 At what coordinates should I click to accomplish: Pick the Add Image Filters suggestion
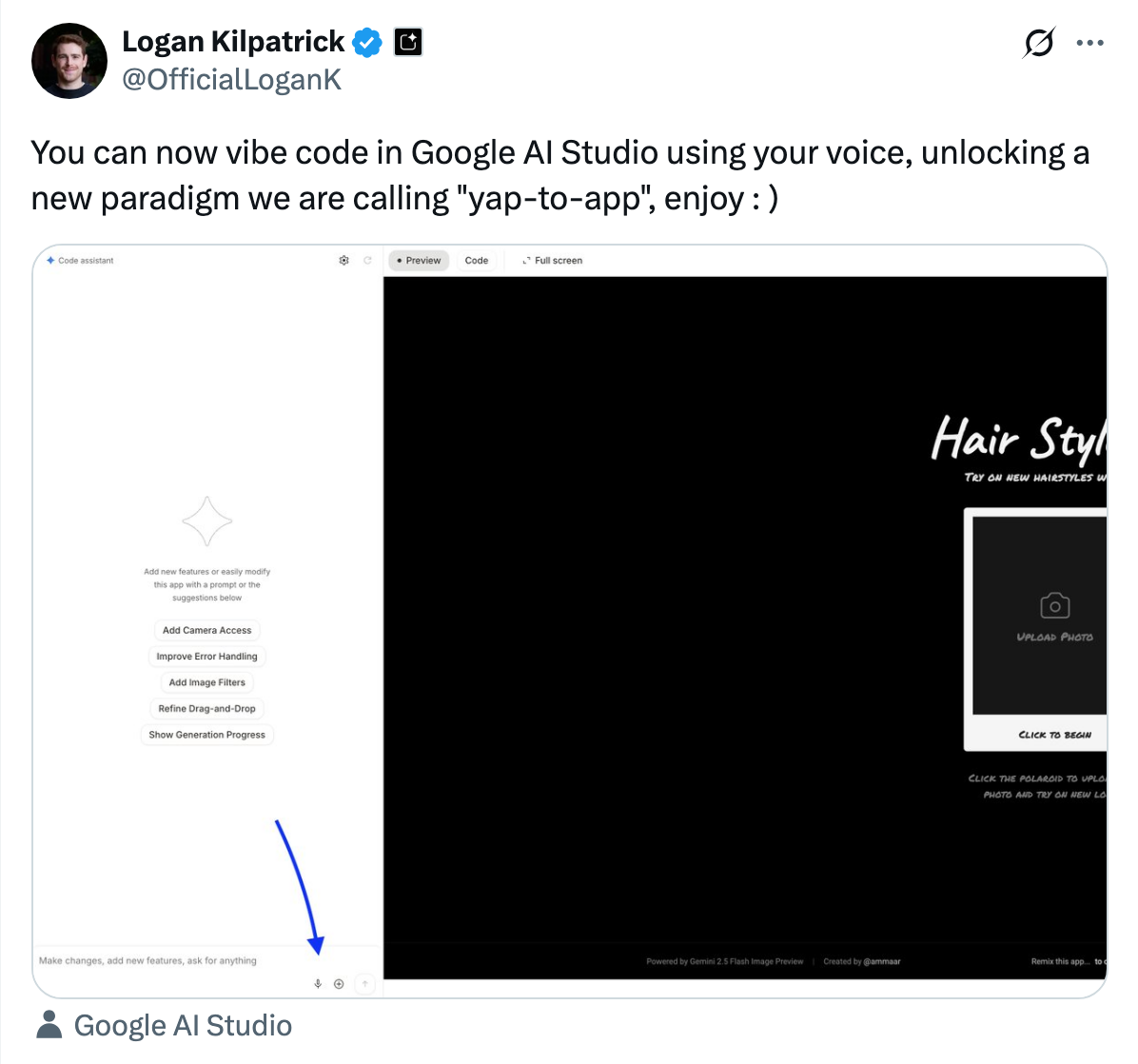pyautogui.click(x=206, y=682)
